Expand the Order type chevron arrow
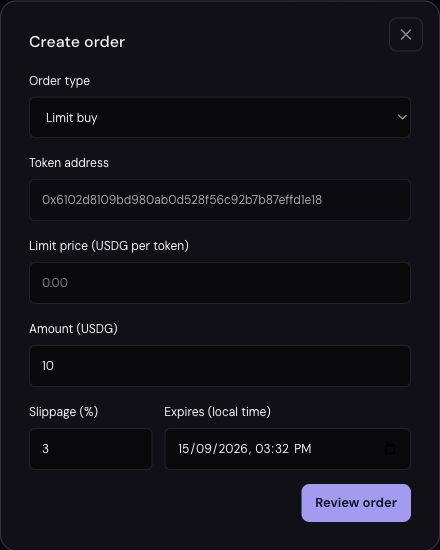Image resolution: width=440 pixels, height=550 pixels. point(402,117)
